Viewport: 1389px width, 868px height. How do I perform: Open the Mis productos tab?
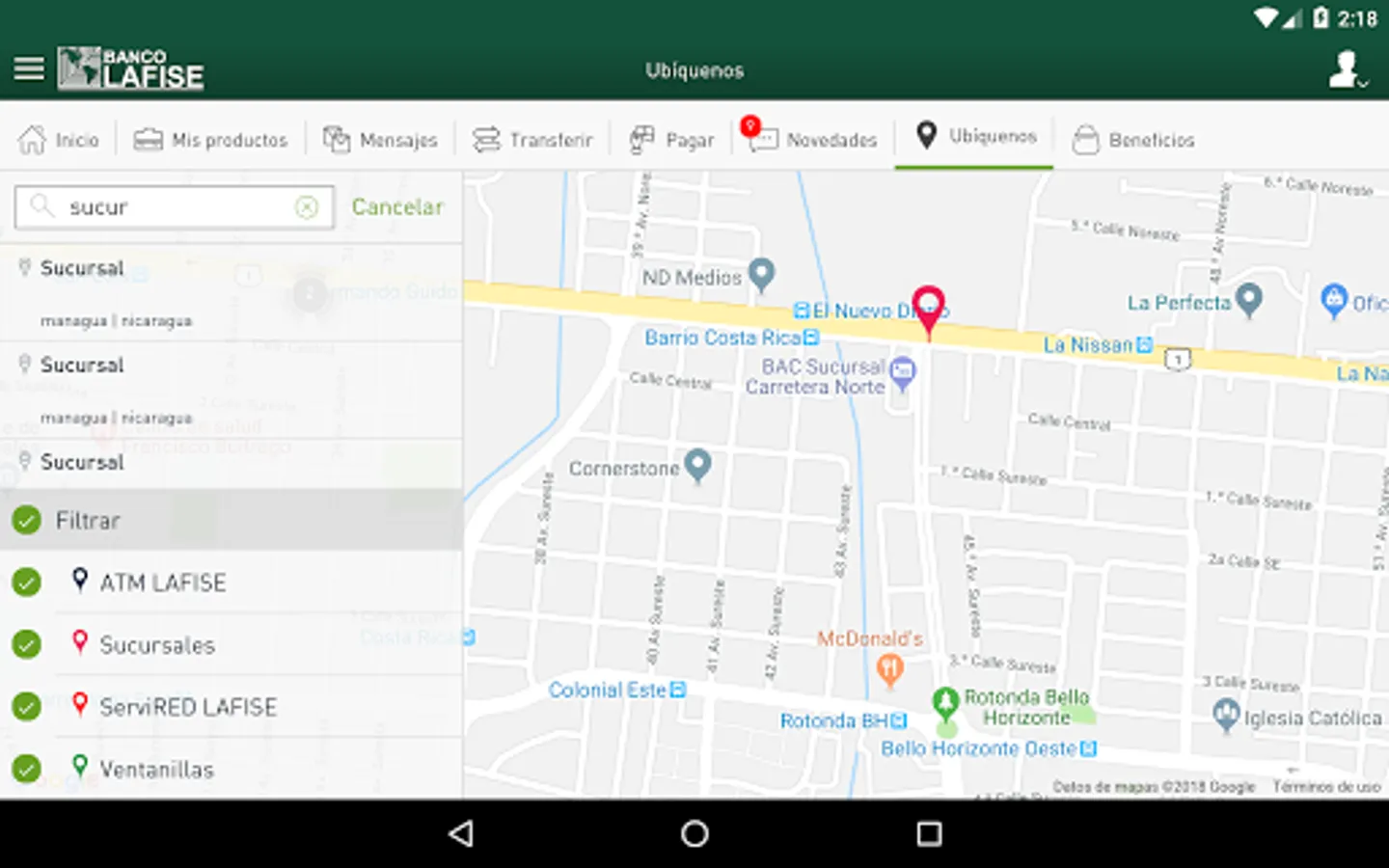(210, 140)
